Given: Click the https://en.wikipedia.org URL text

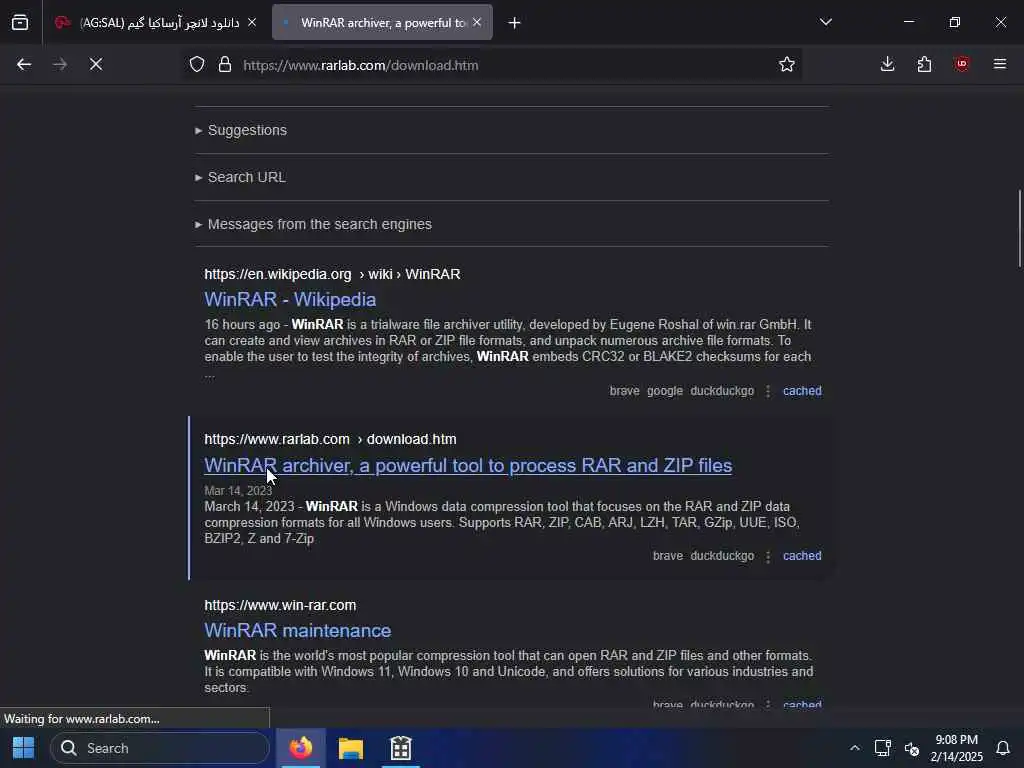Looking at the screenshot, I should [x=278, y=274].
